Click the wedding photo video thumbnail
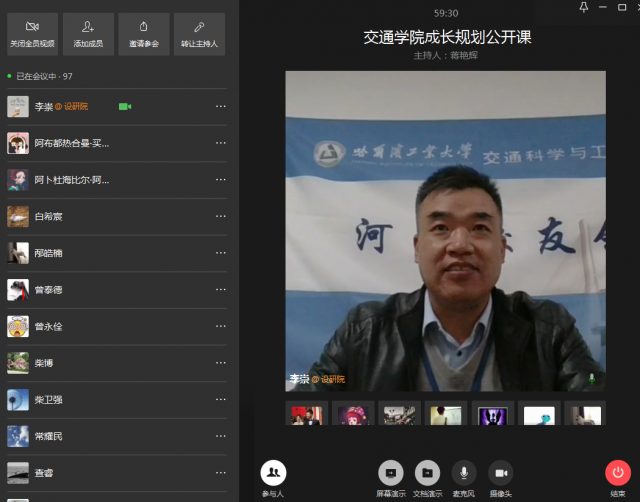Image resolution: width=640 pixels, height=502 pixels. click(307, 413)
